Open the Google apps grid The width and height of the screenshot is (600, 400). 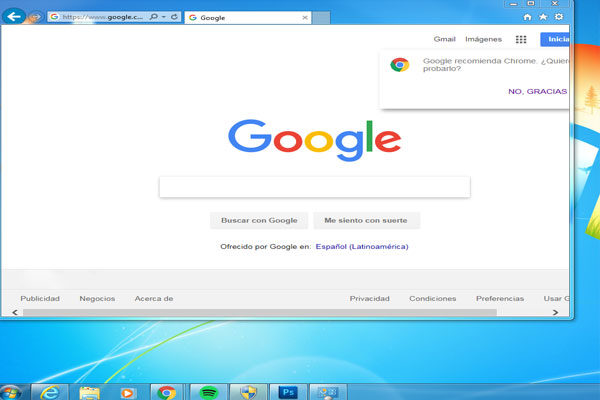click(521, 39)
